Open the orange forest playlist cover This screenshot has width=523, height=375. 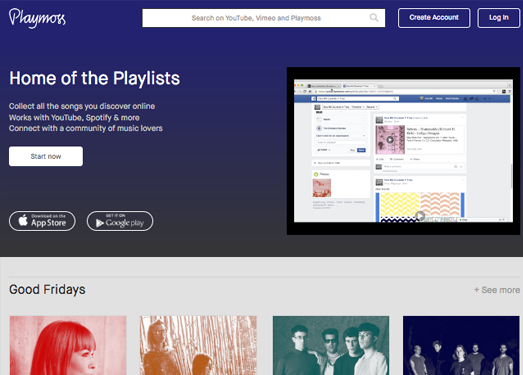click(x=198, y=345)
